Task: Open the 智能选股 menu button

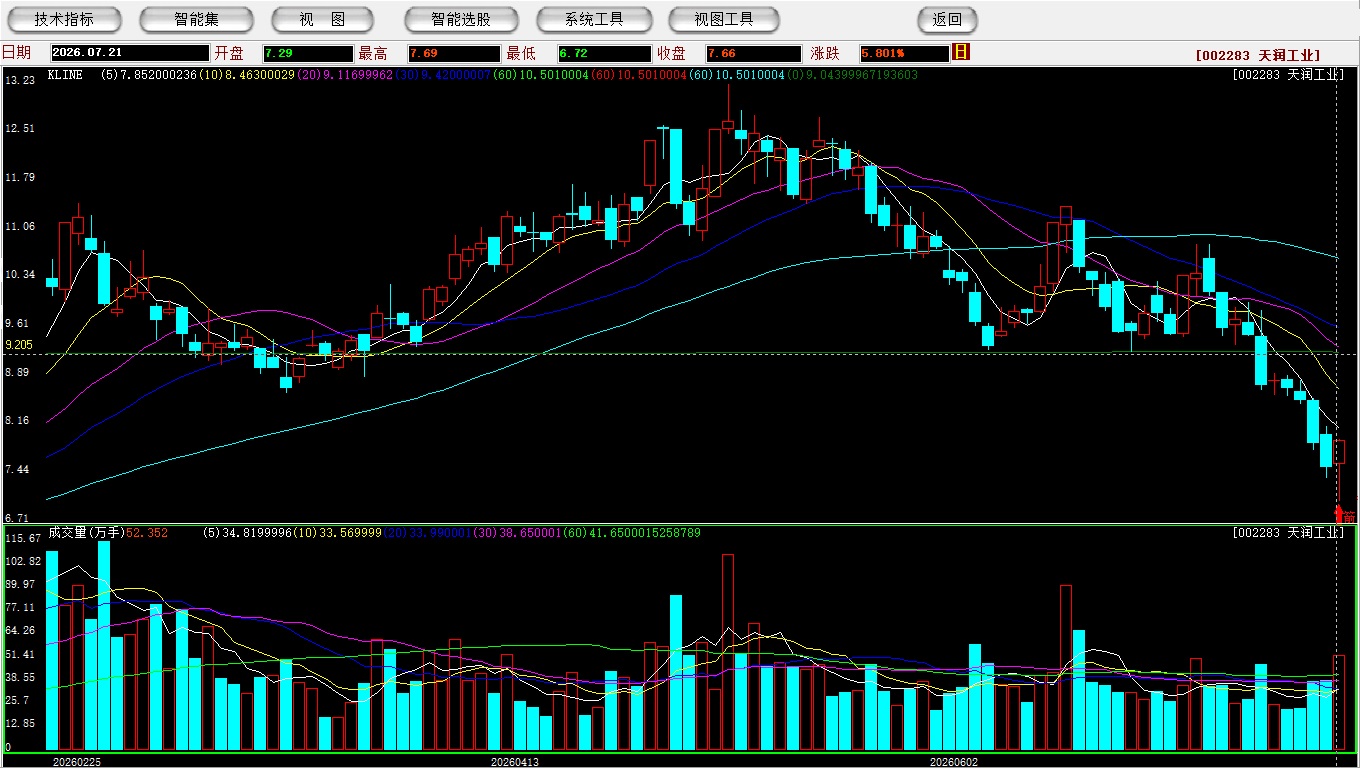Action: pyautogui.click(x=461, y=20)
